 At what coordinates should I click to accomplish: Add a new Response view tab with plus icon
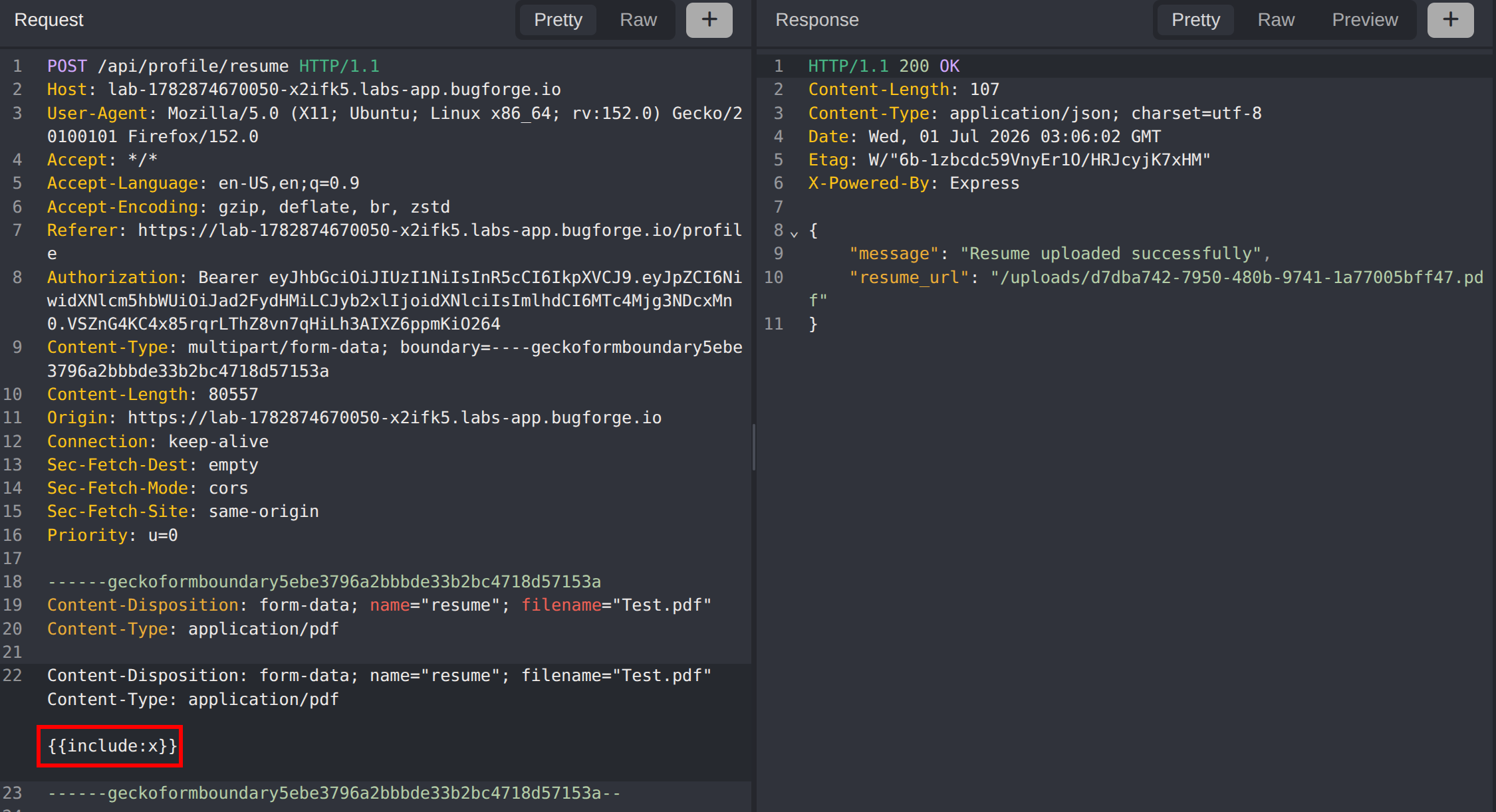tap(1450, 20)
